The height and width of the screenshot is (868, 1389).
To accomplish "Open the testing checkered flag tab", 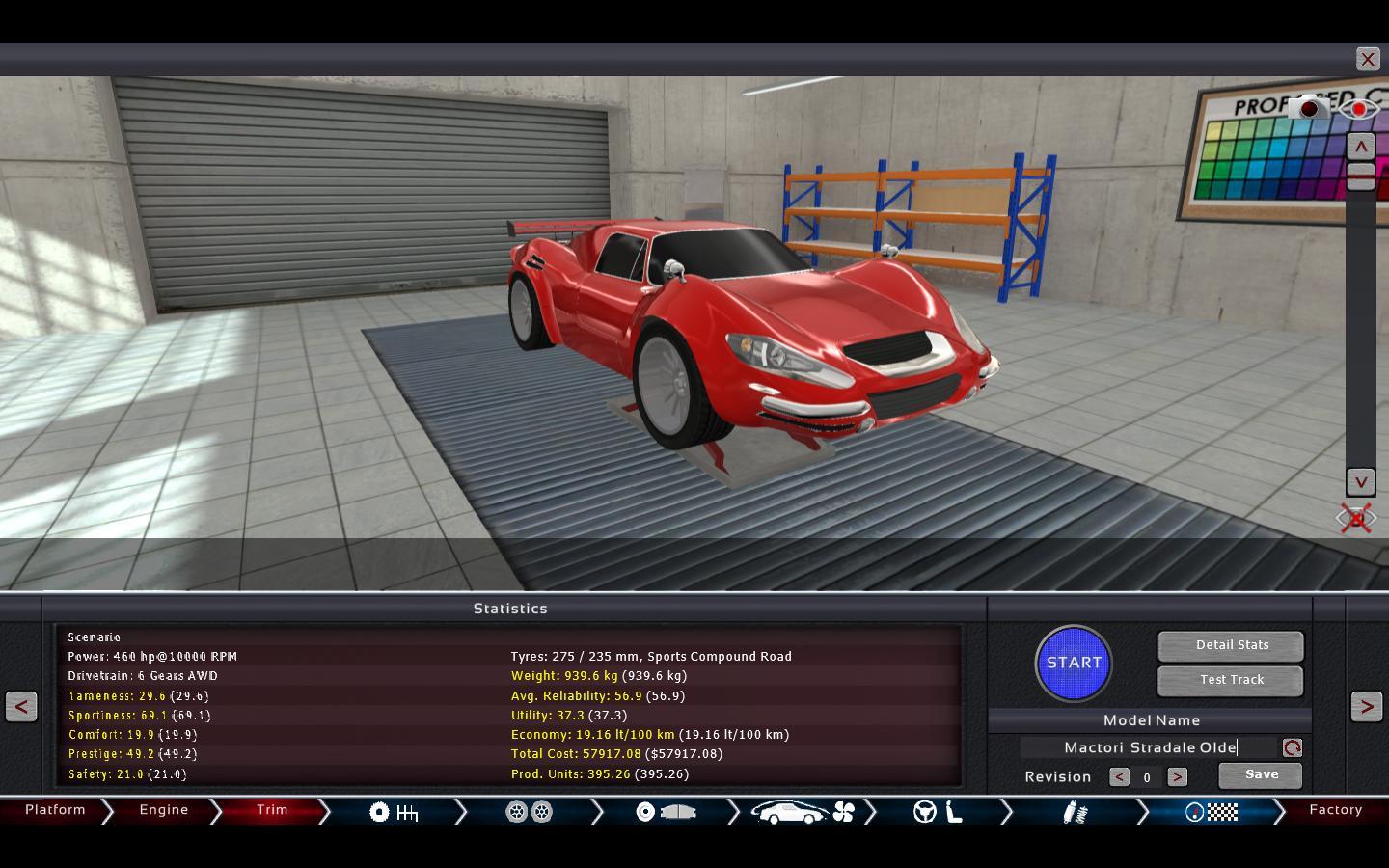I will click(1212, 812).
